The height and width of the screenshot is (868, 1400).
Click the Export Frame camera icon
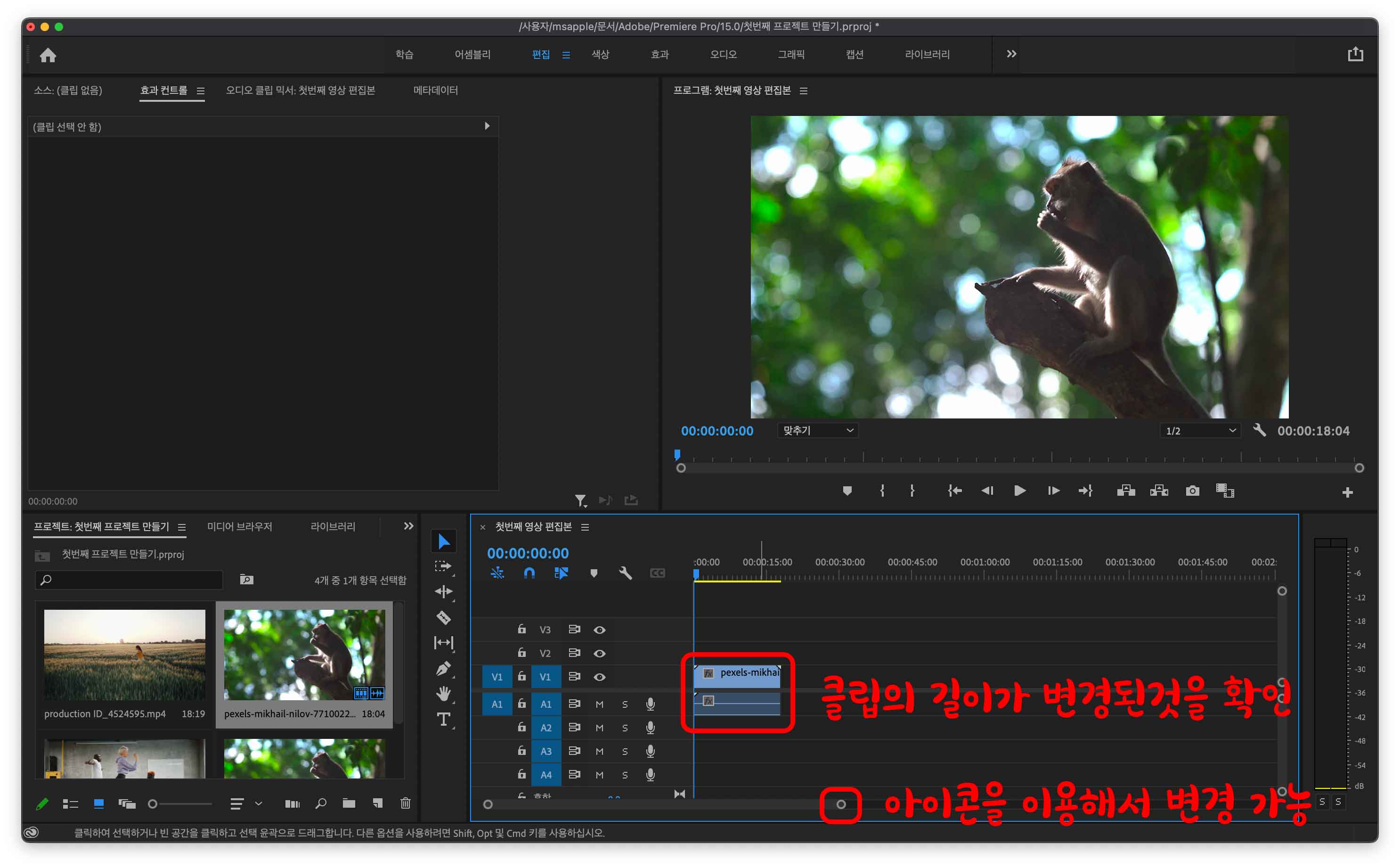click(1192, 491)
